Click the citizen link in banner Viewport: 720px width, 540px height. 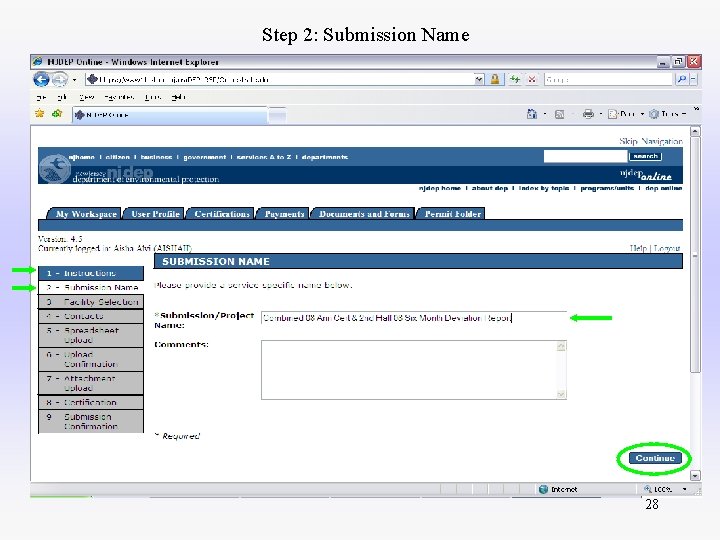(x=118, y=157)
